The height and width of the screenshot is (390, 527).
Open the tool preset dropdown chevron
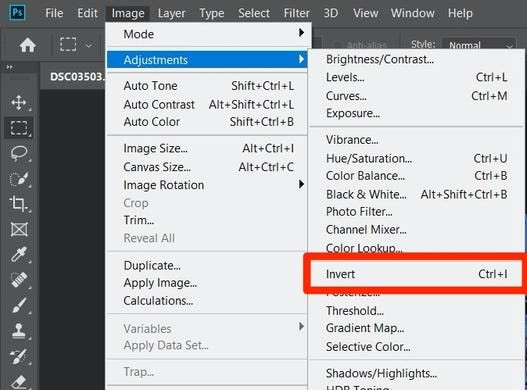(x=88, y=45)
